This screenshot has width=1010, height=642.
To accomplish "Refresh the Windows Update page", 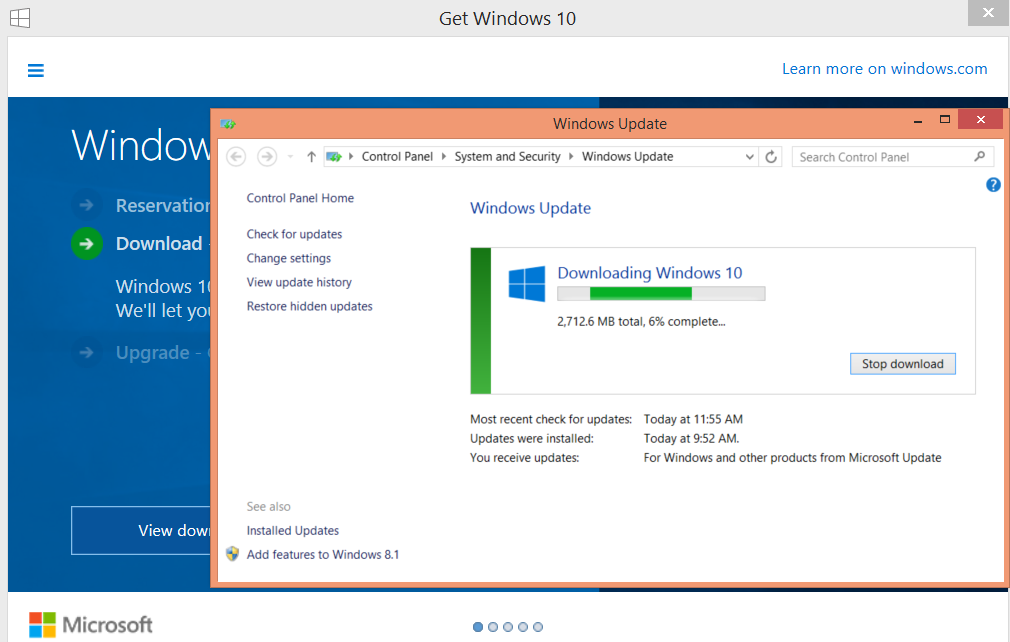I will coord(771,156).
